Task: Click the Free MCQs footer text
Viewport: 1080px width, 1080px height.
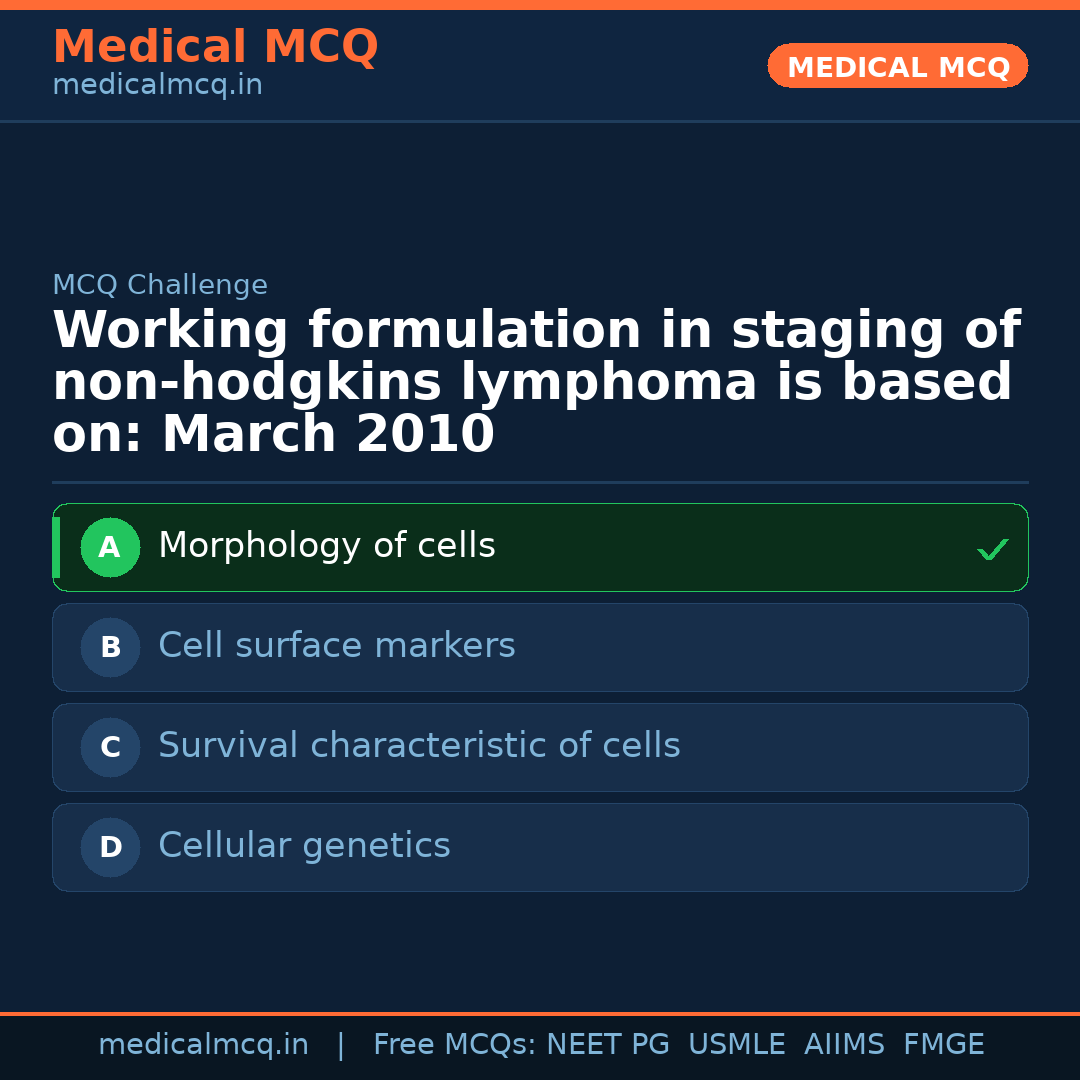Action: 454,1045
